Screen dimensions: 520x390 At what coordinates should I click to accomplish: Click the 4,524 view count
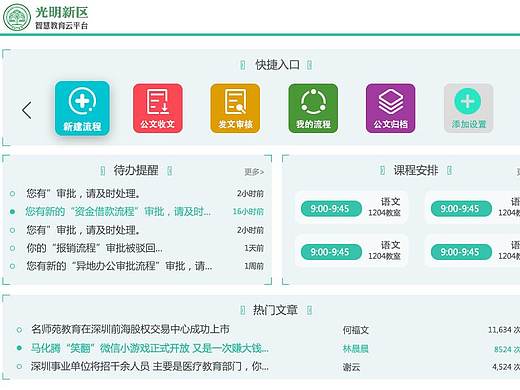tap(506, 367)
